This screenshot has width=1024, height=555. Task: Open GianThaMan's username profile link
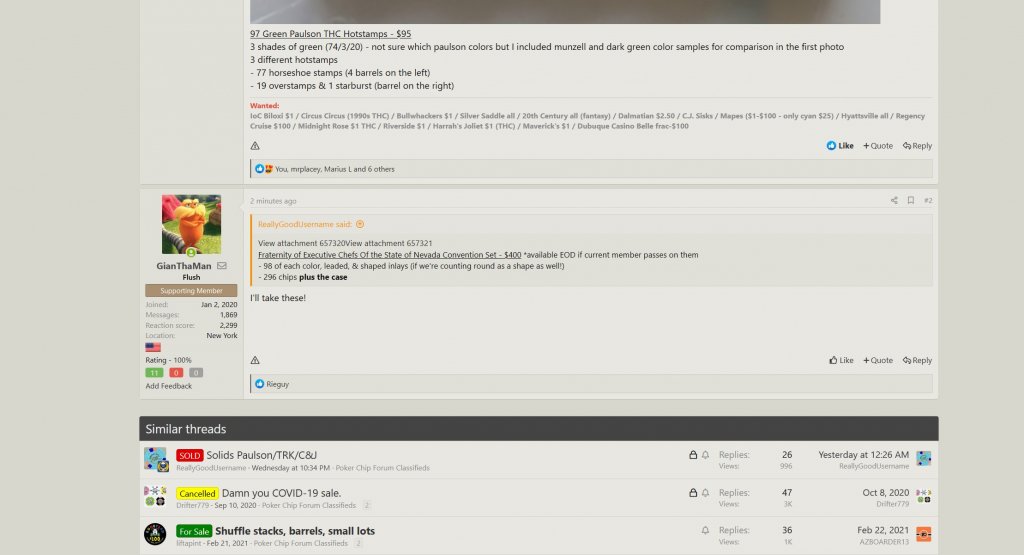184,266
